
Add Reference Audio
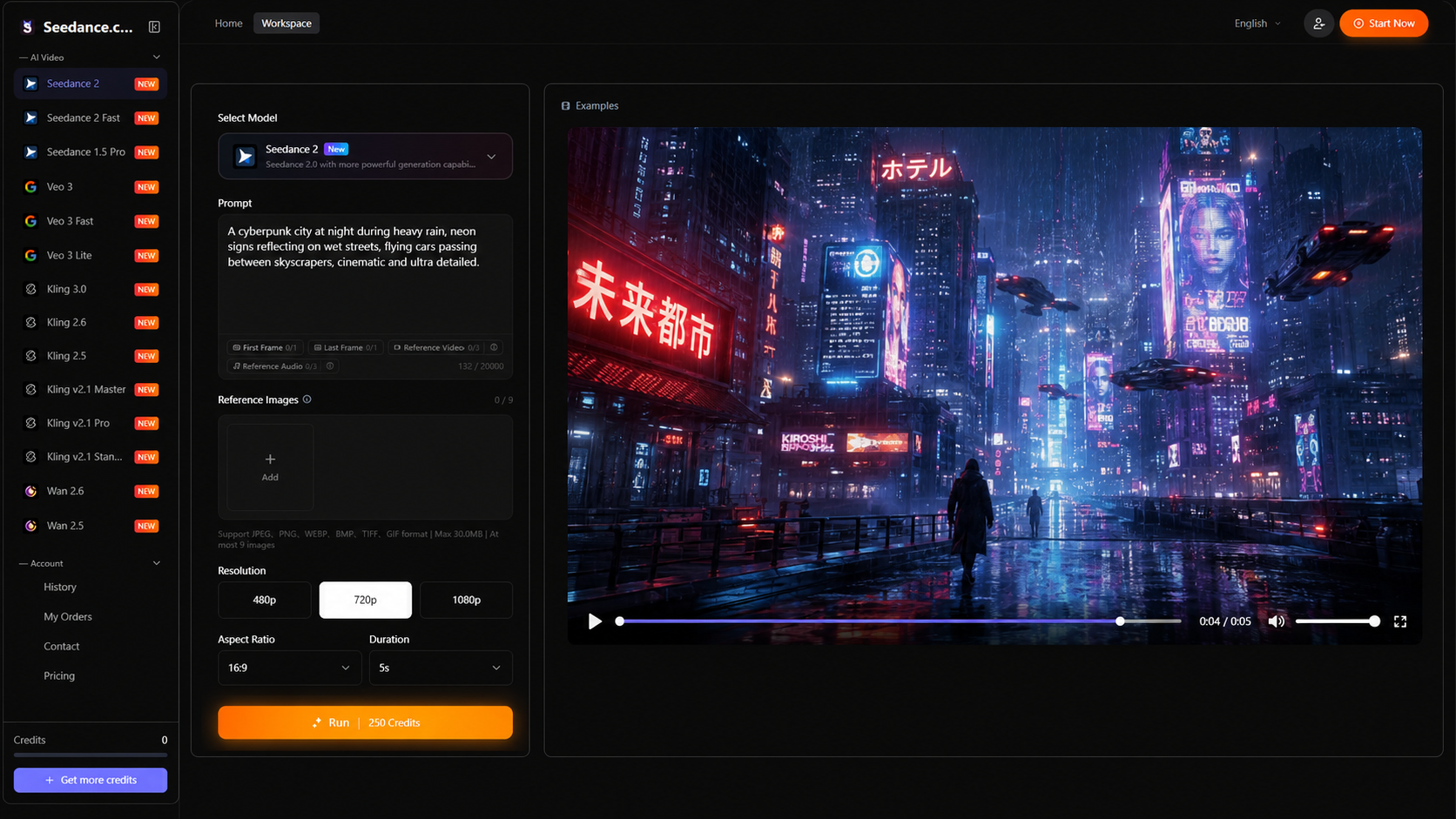(x=274, y=366)
